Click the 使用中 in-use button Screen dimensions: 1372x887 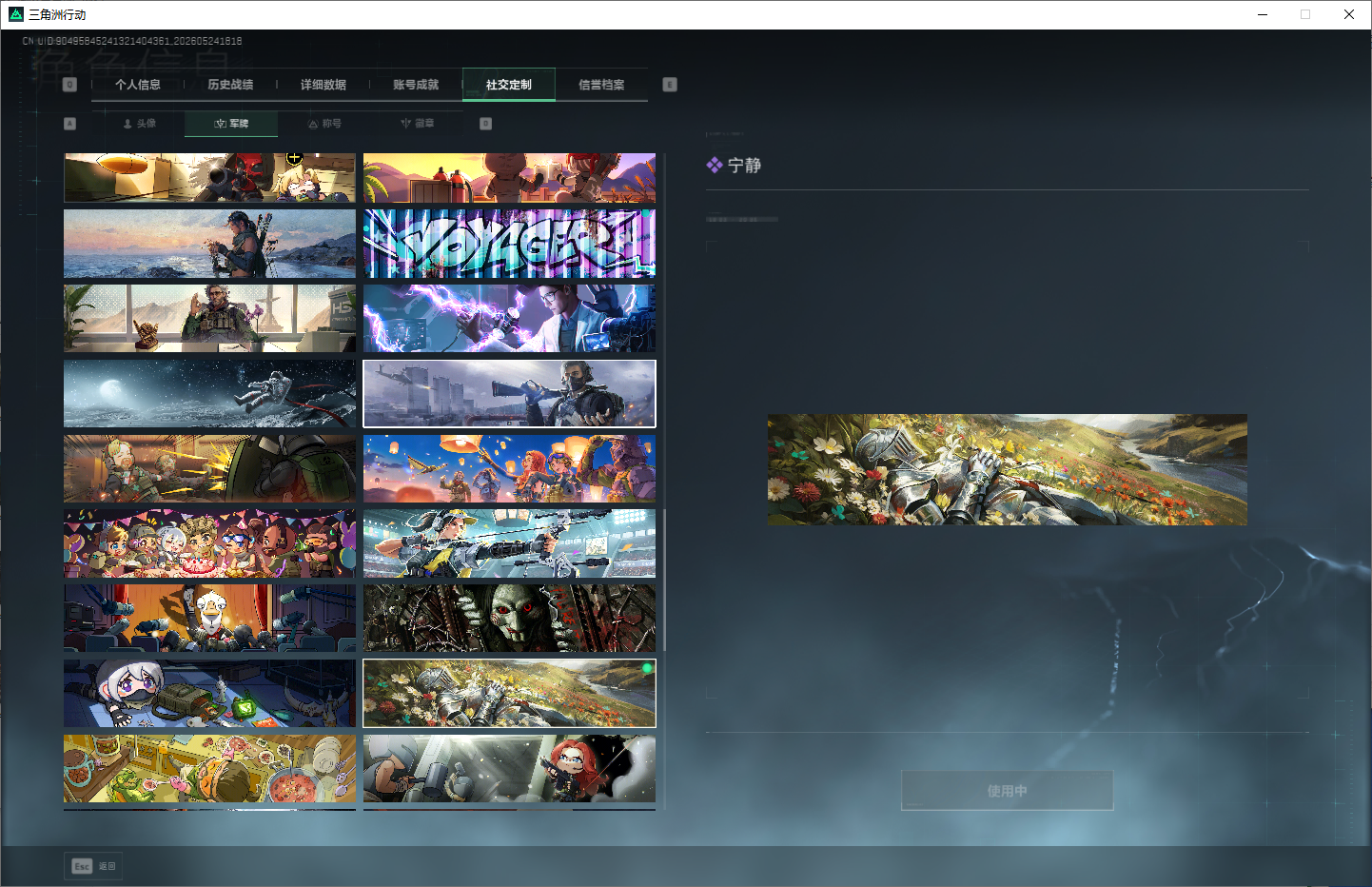pos(1007,791)
